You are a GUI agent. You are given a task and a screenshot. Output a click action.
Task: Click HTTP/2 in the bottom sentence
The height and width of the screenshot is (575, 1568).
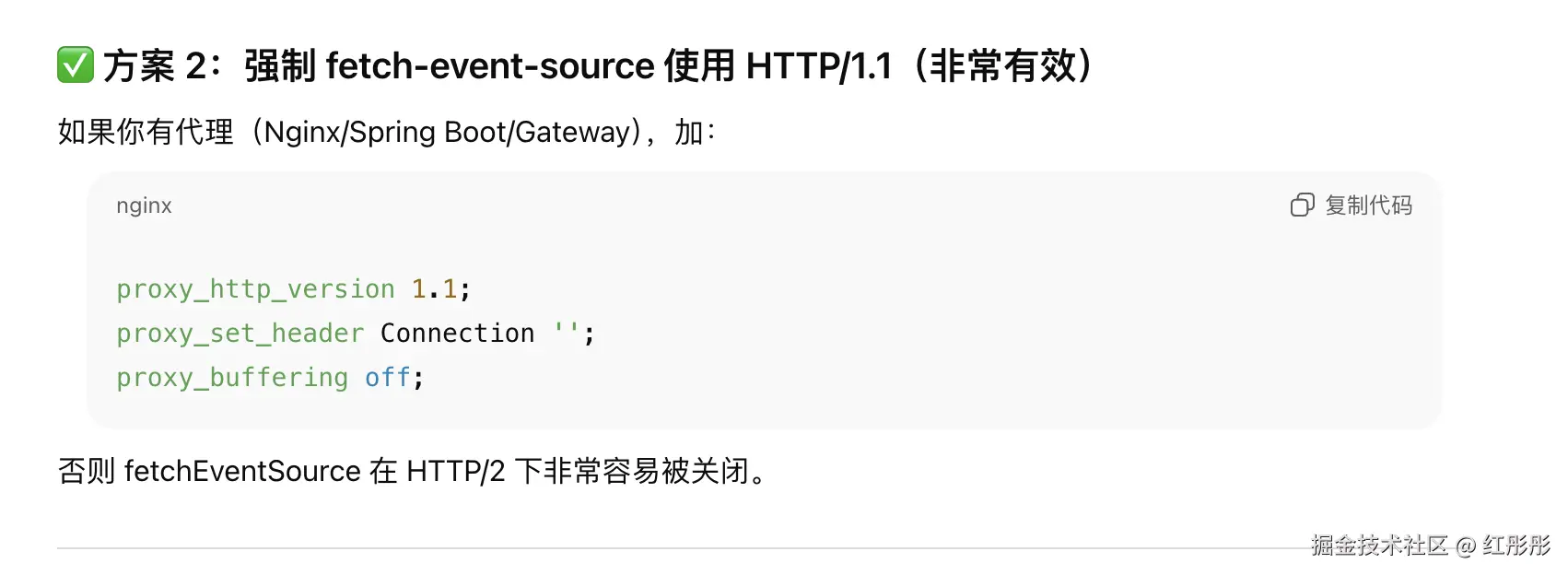pyautogui.click(x=456, y=472)
